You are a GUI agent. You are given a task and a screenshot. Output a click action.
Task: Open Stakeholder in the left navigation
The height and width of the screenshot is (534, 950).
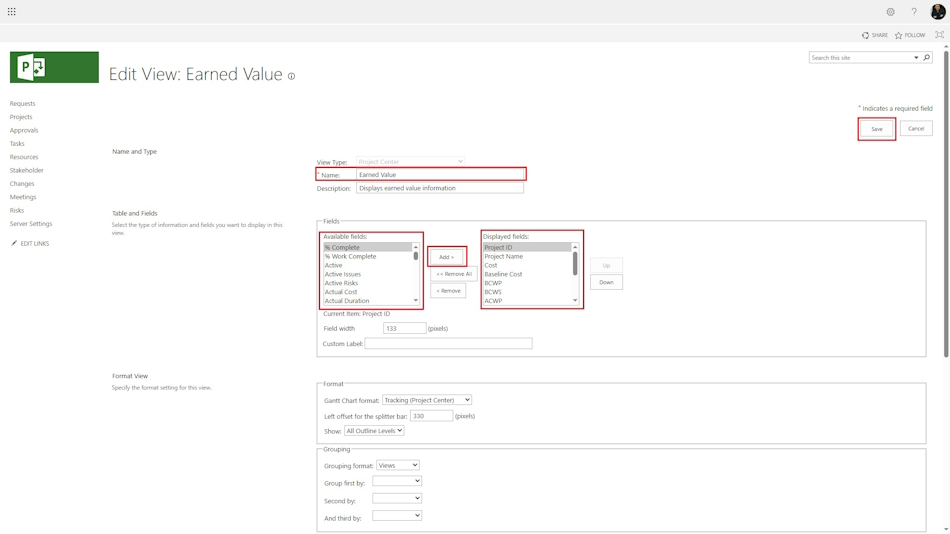[x=27, y=170]
